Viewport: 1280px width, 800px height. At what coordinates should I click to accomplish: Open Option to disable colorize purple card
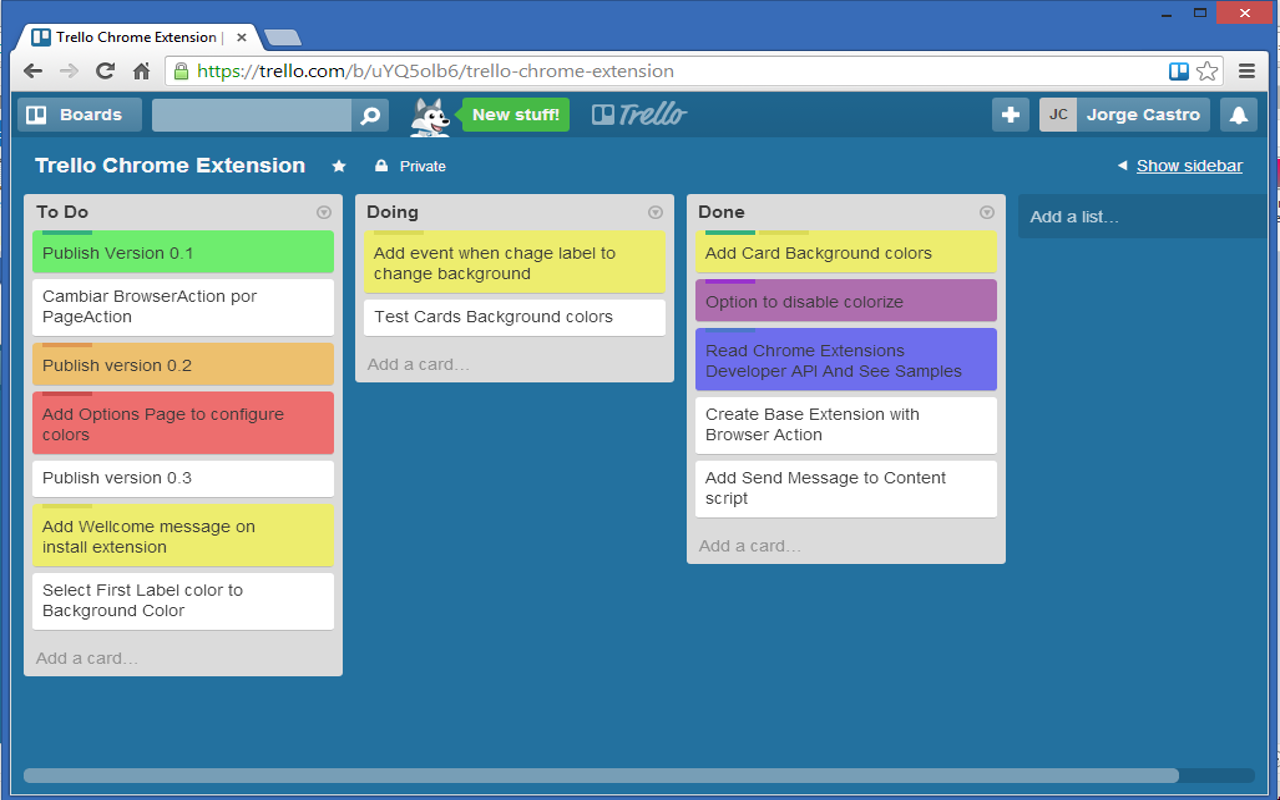[x=846, y=300]
